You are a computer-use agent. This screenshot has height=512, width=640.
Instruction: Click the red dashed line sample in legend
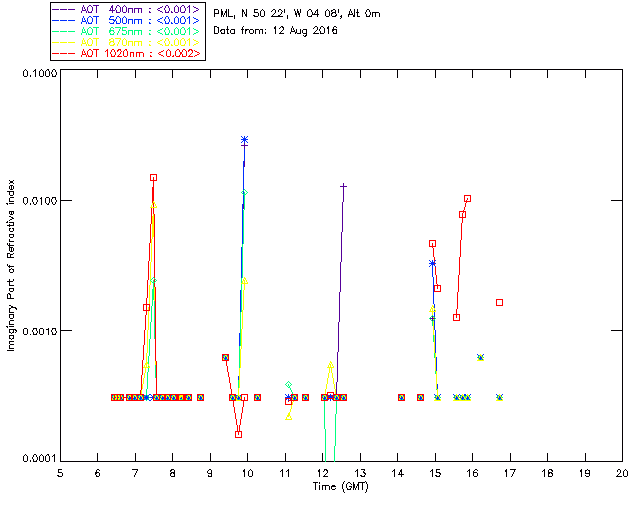point(64,53)
